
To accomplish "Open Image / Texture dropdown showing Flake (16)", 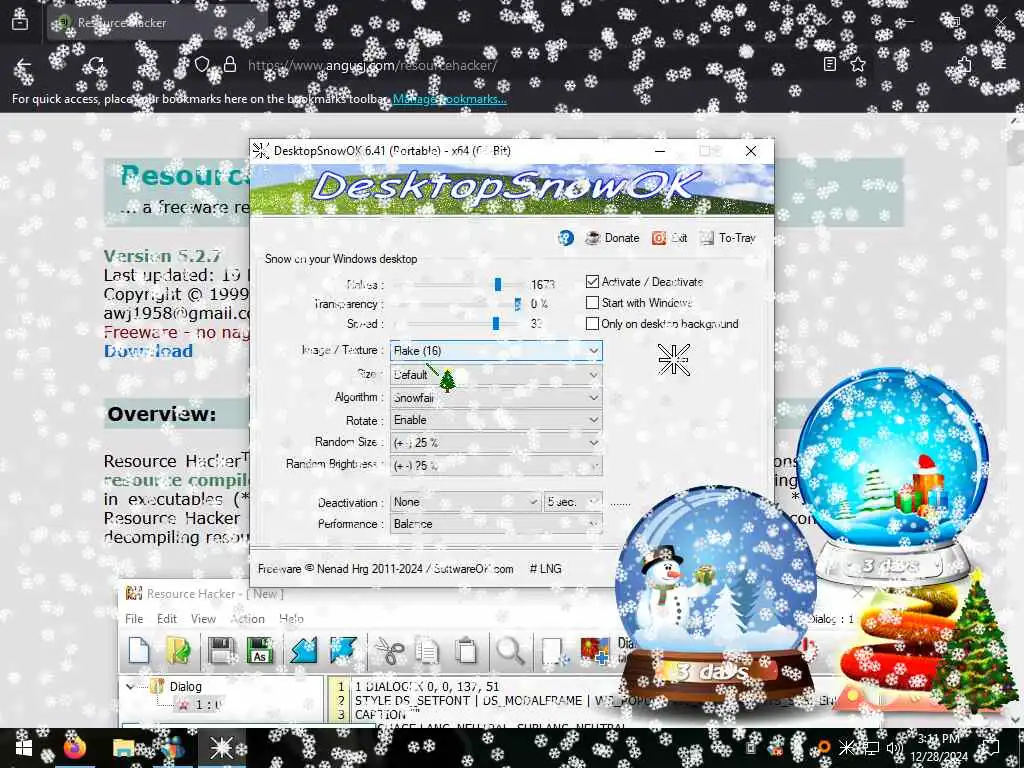I will (x=496, y=351).
